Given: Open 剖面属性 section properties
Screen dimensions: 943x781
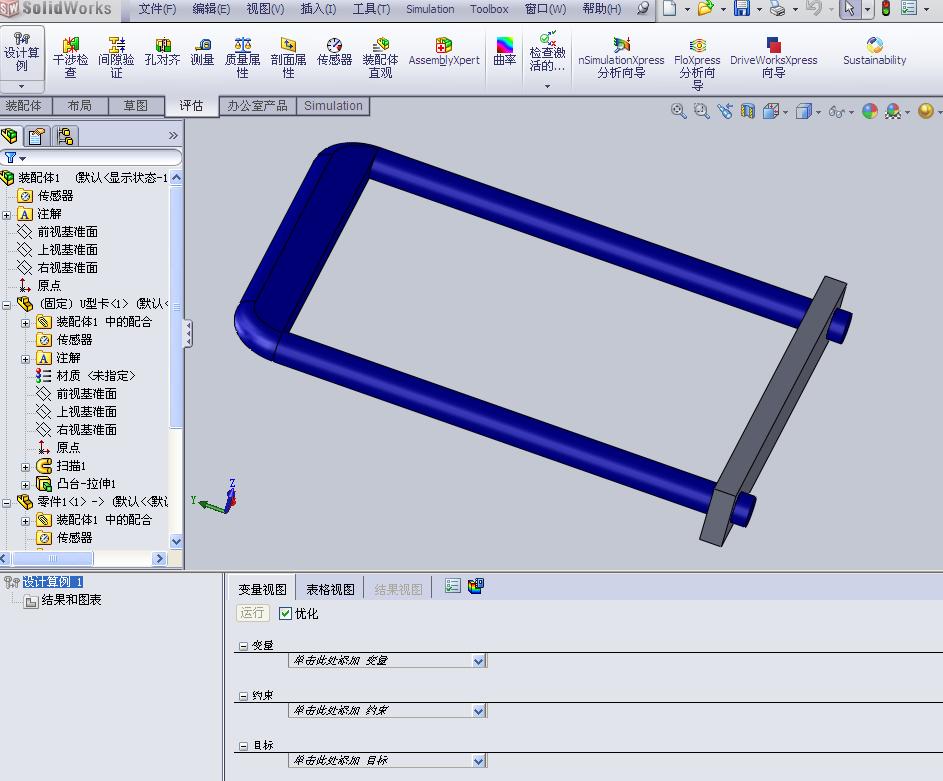Looking at the screenshot, I should (x=288, y=58).
